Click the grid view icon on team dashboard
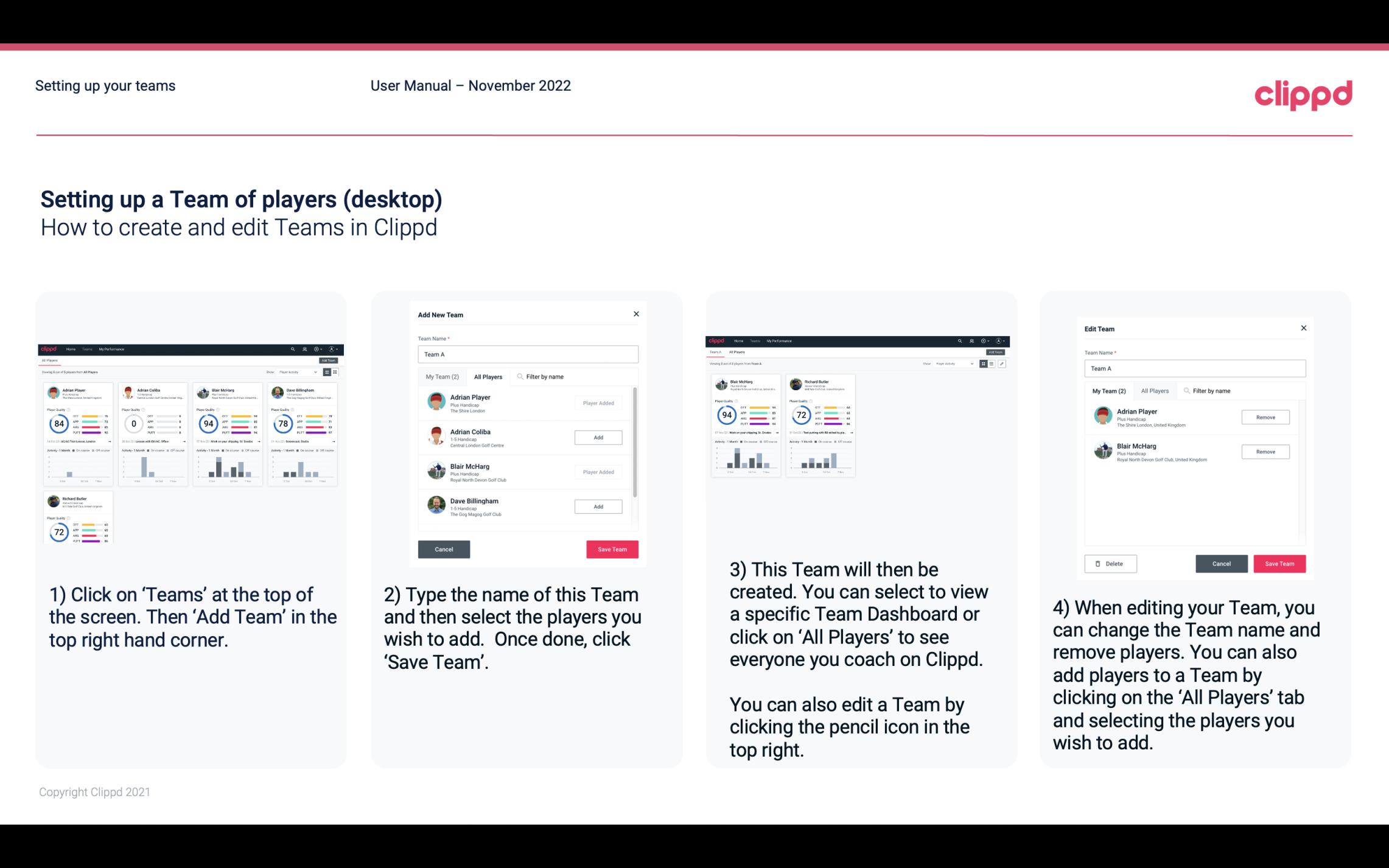1389x868 pixels. [x=983, y=364]
